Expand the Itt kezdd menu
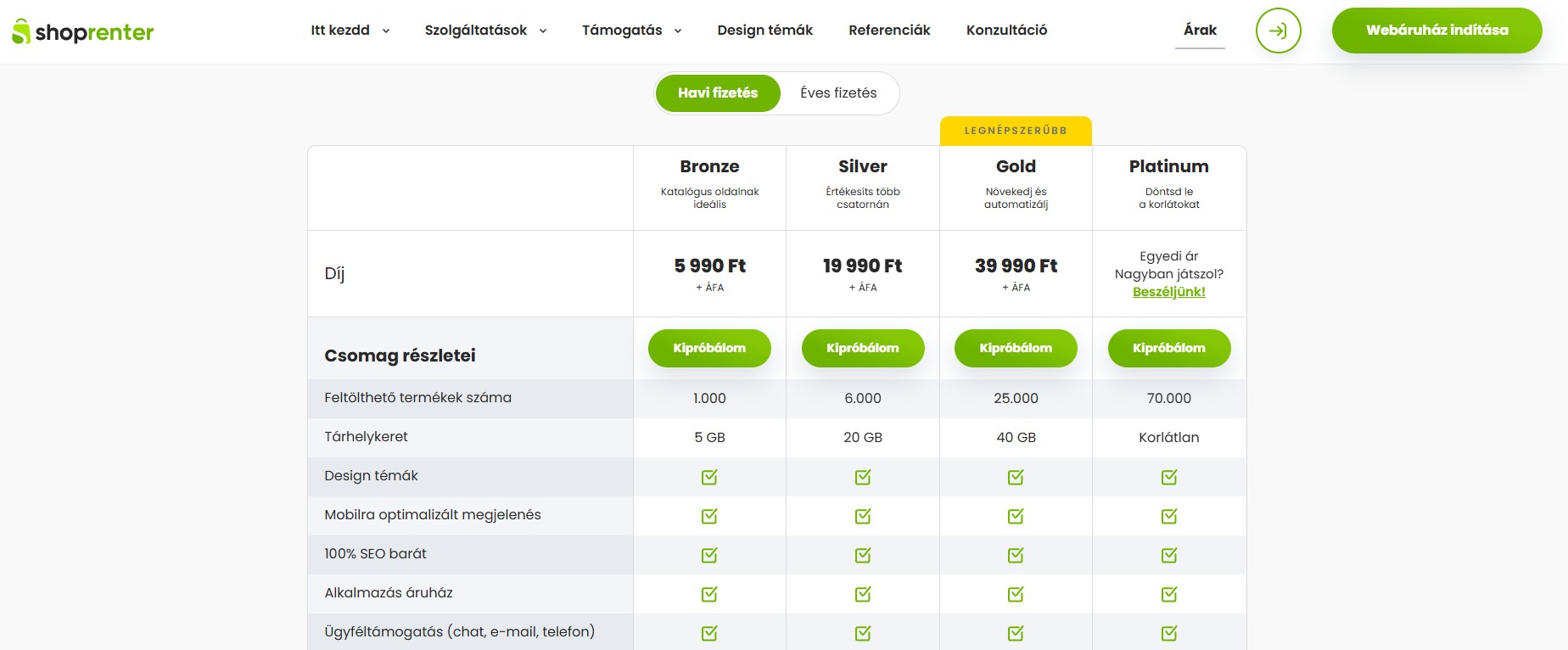Image resolution: width=1568 pixels, height=650 pixels. click(350, 31)
